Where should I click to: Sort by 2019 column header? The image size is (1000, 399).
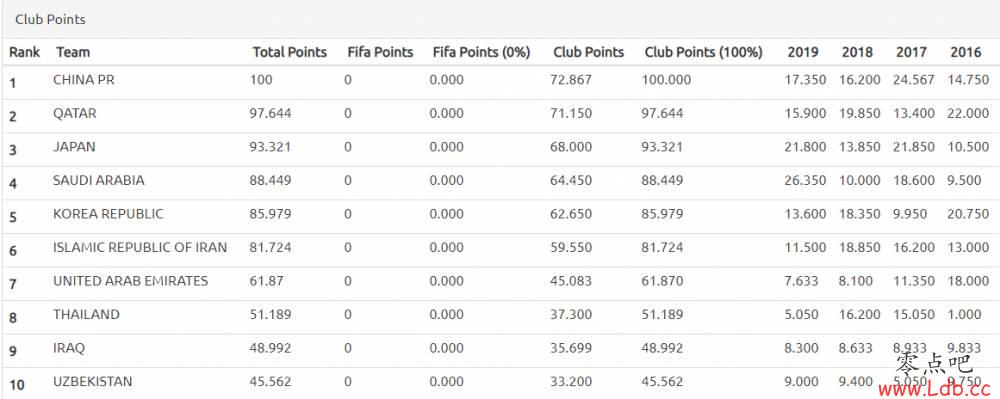pos(803,52)
